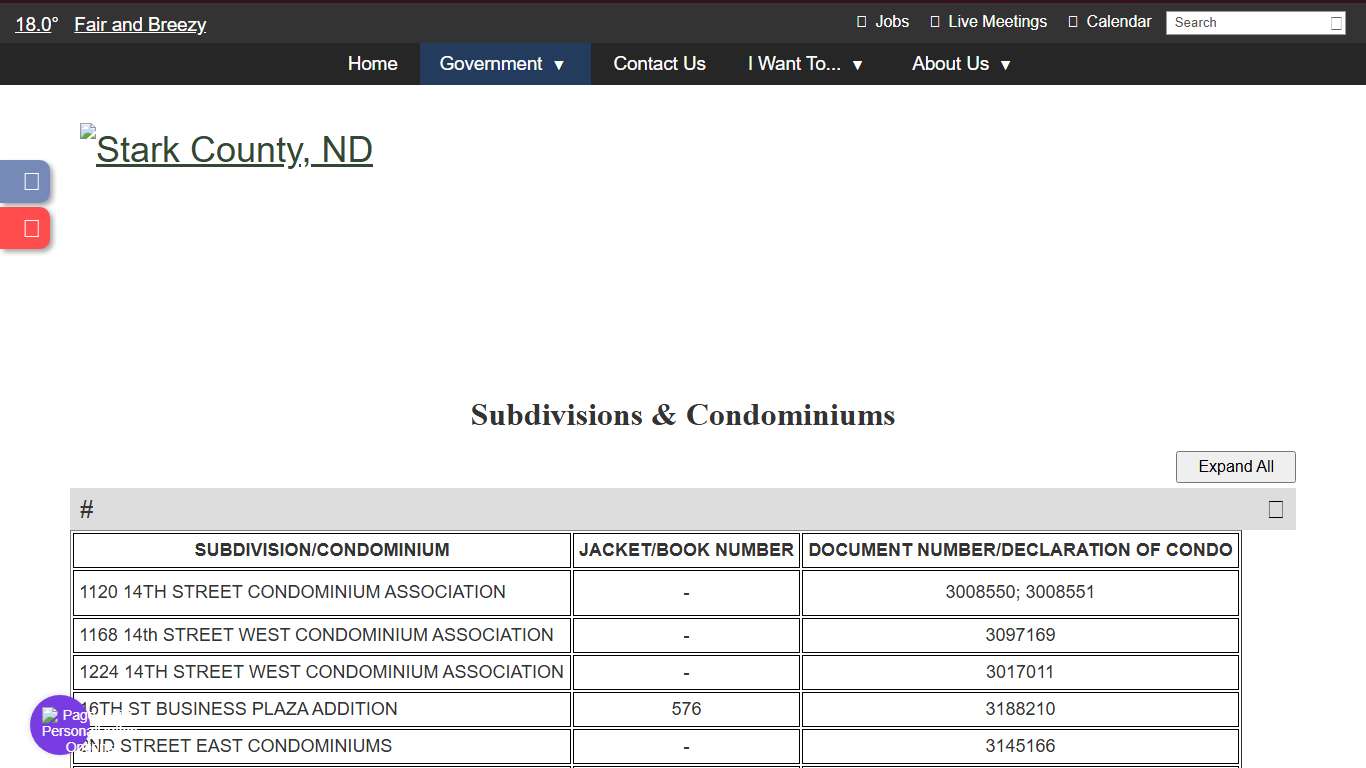
Task: Click the Live Meetings video icon
Action: (x=933, y=21)
